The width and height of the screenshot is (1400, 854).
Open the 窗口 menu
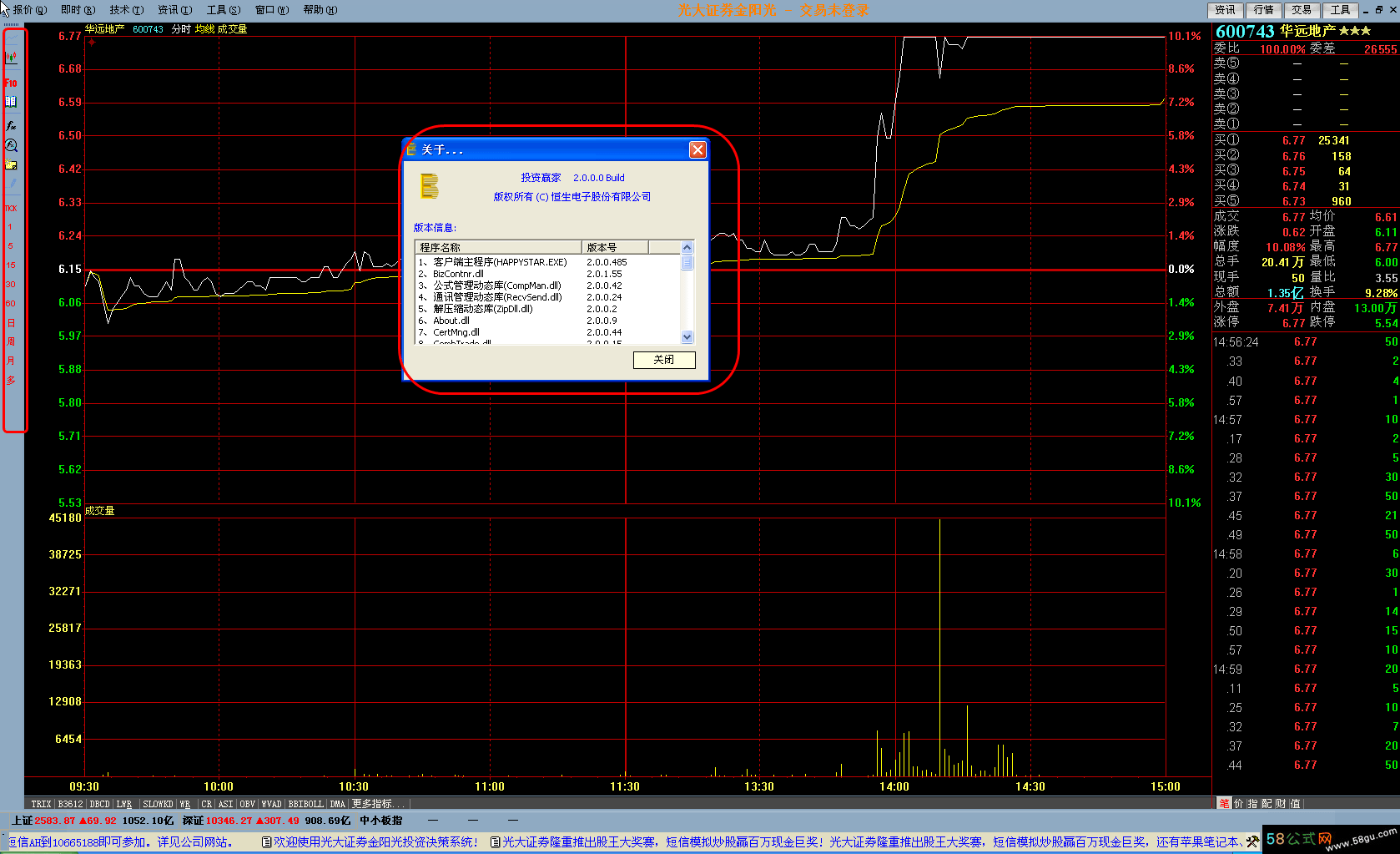pos(271,10)
